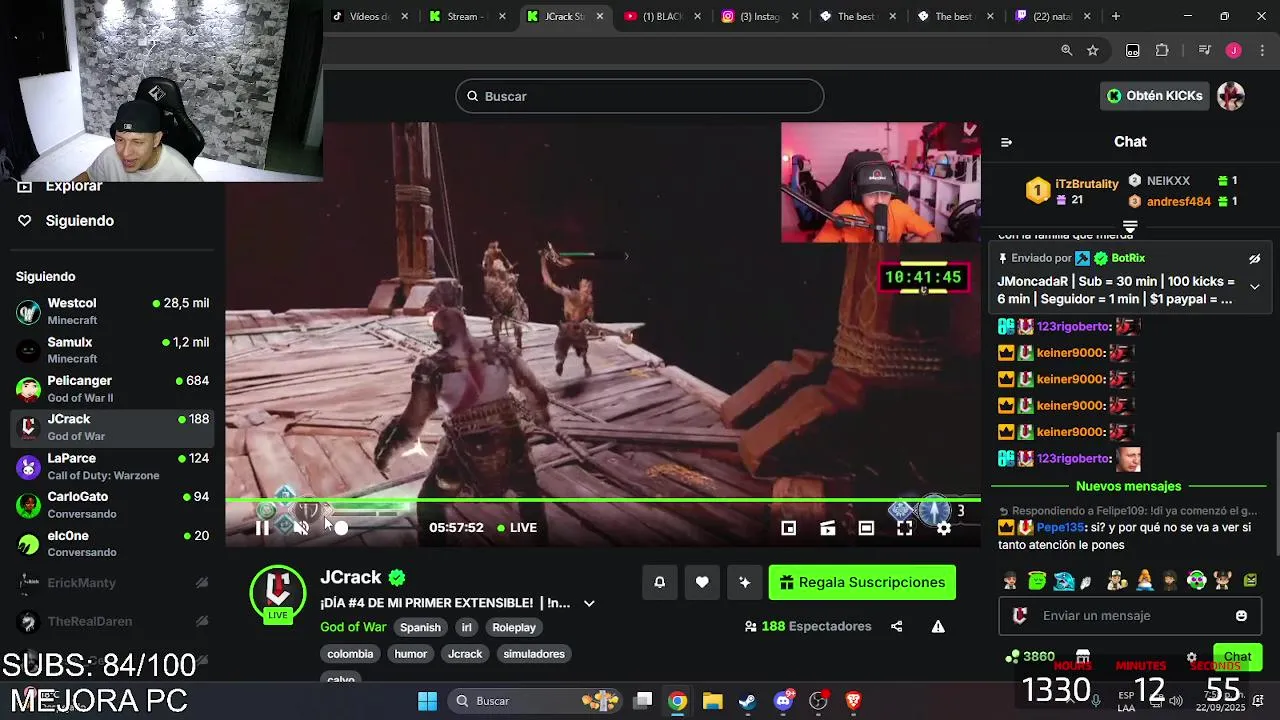Click the sparkle subscribe icon
The image size is (1280, 720).
click(x=744, y=582)
